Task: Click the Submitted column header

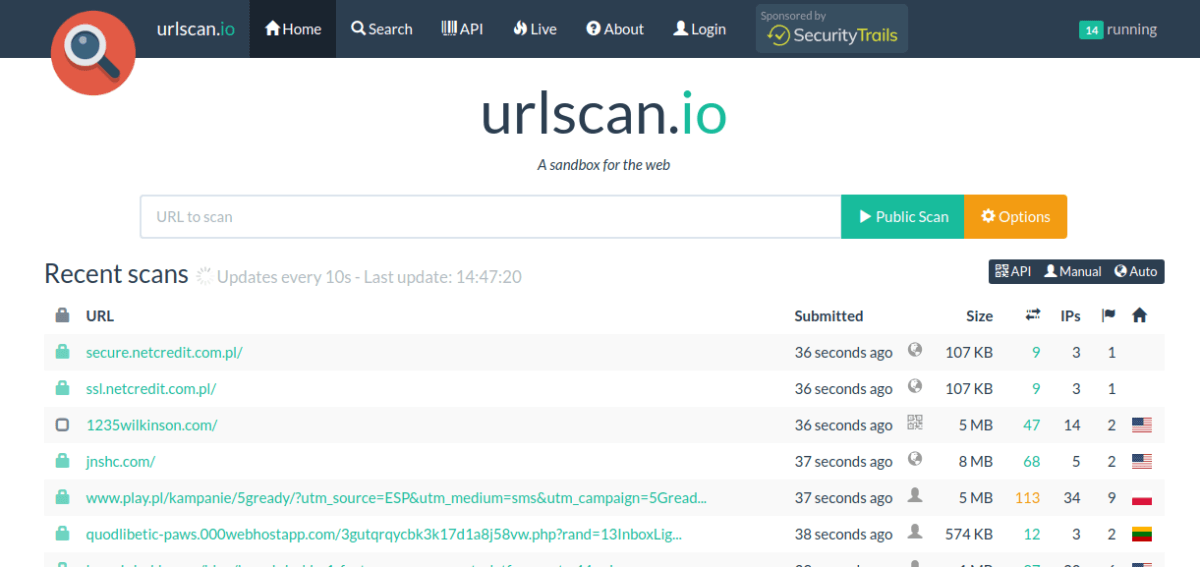Action: pyautogui.click(x=828, y=316)
